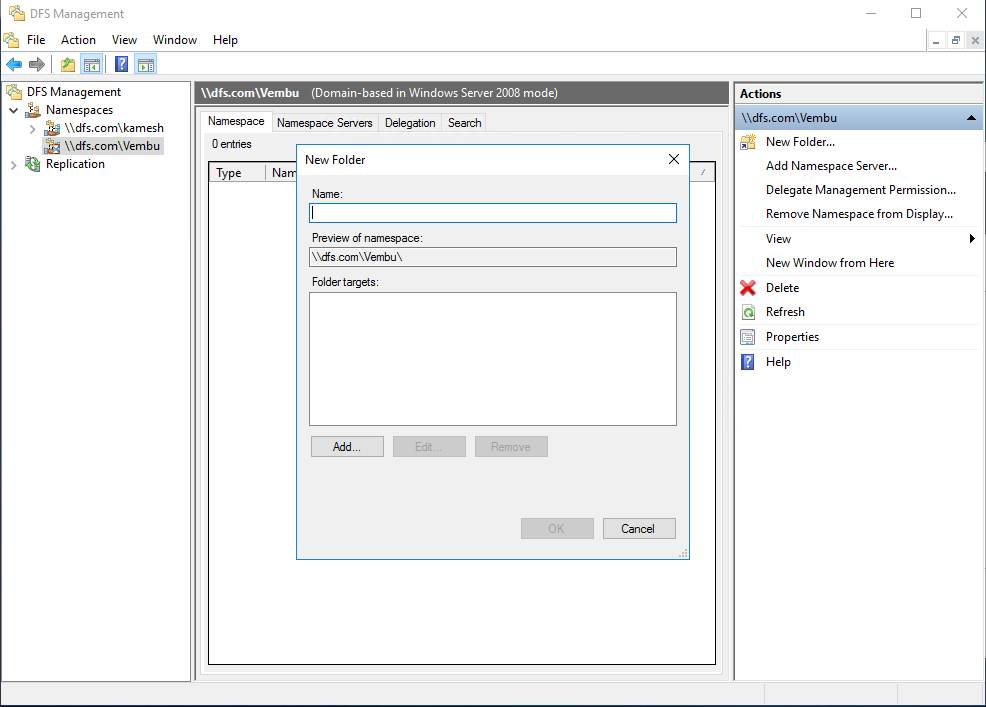Click the Back navigation arrow
This screenshot has height=707, width=986.
[14, 63]
